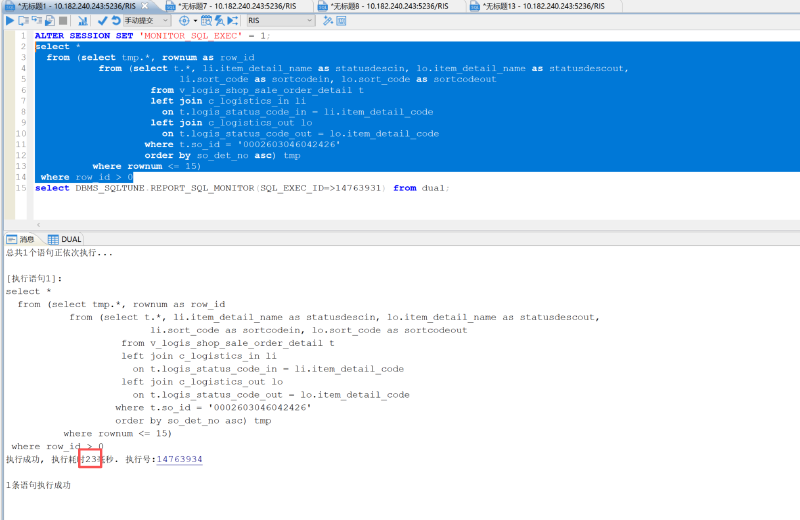Click line 1 ALTER SESSION statement
This screenshot has width=800, height=520.
pos(153,36)
